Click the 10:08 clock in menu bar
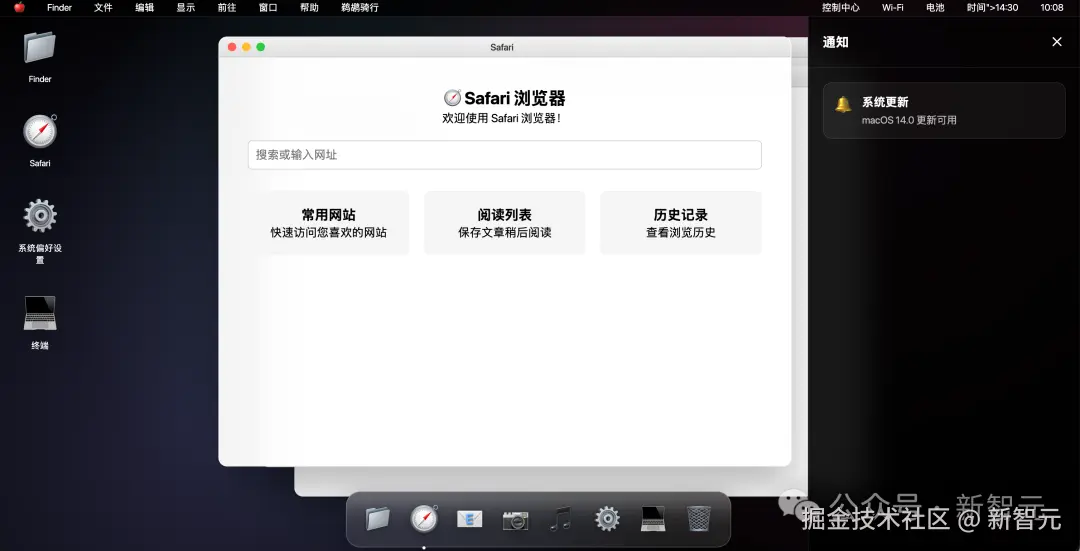This screenshot has height=551, width=1080. tap(1052, 8)
